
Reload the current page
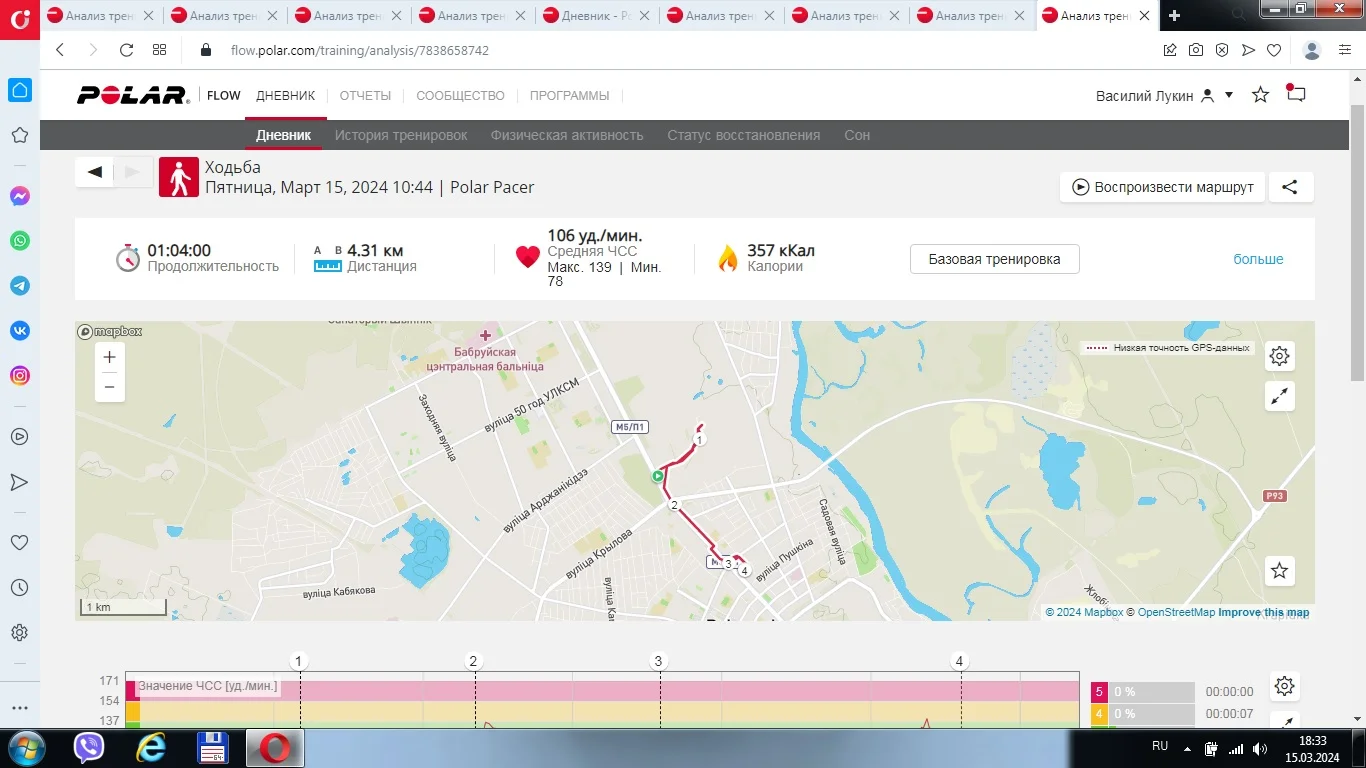(126, 50)
